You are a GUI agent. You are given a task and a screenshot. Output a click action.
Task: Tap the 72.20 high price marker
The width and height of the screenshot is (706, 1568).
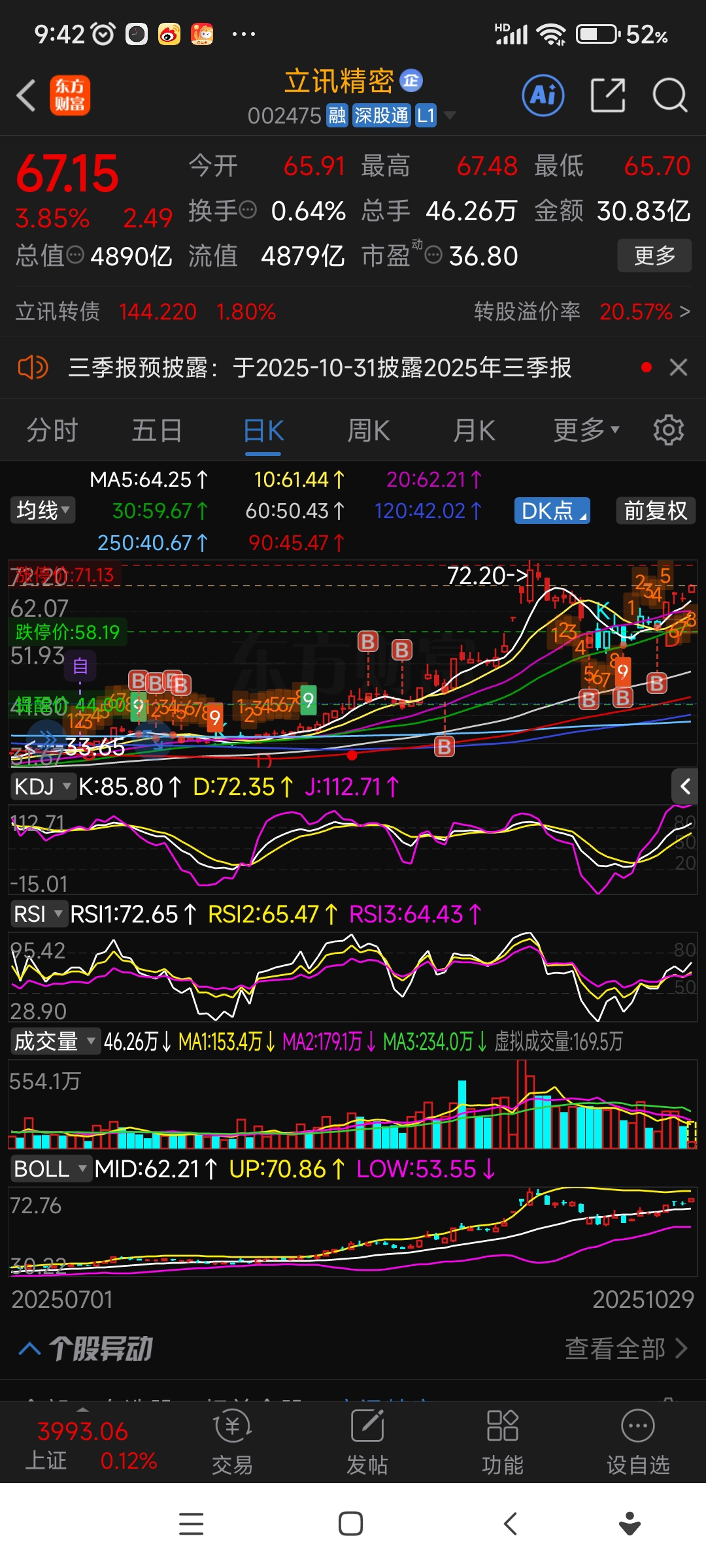[x=487, y=576]
